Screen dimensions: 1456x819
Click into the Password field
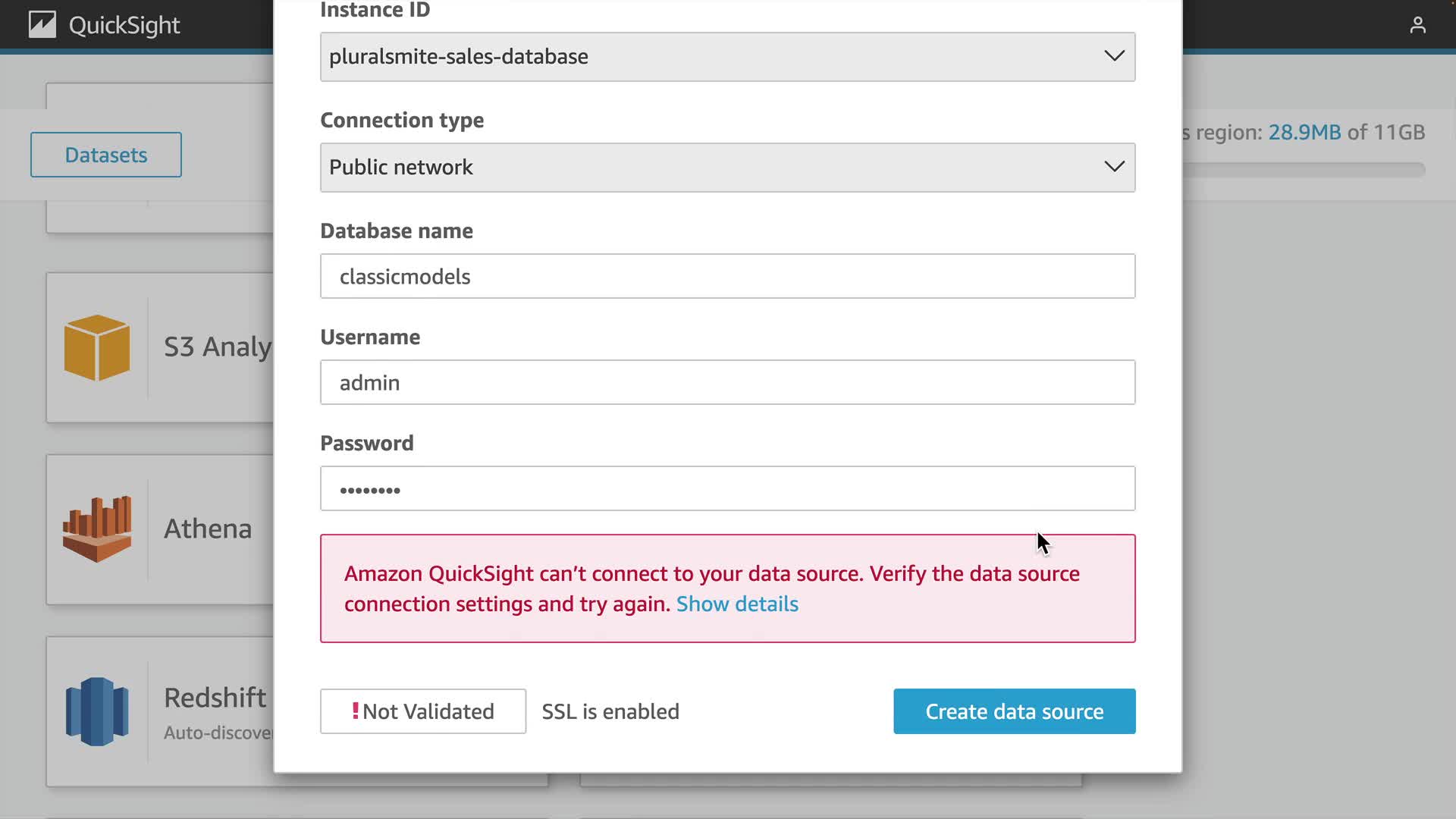727,489
